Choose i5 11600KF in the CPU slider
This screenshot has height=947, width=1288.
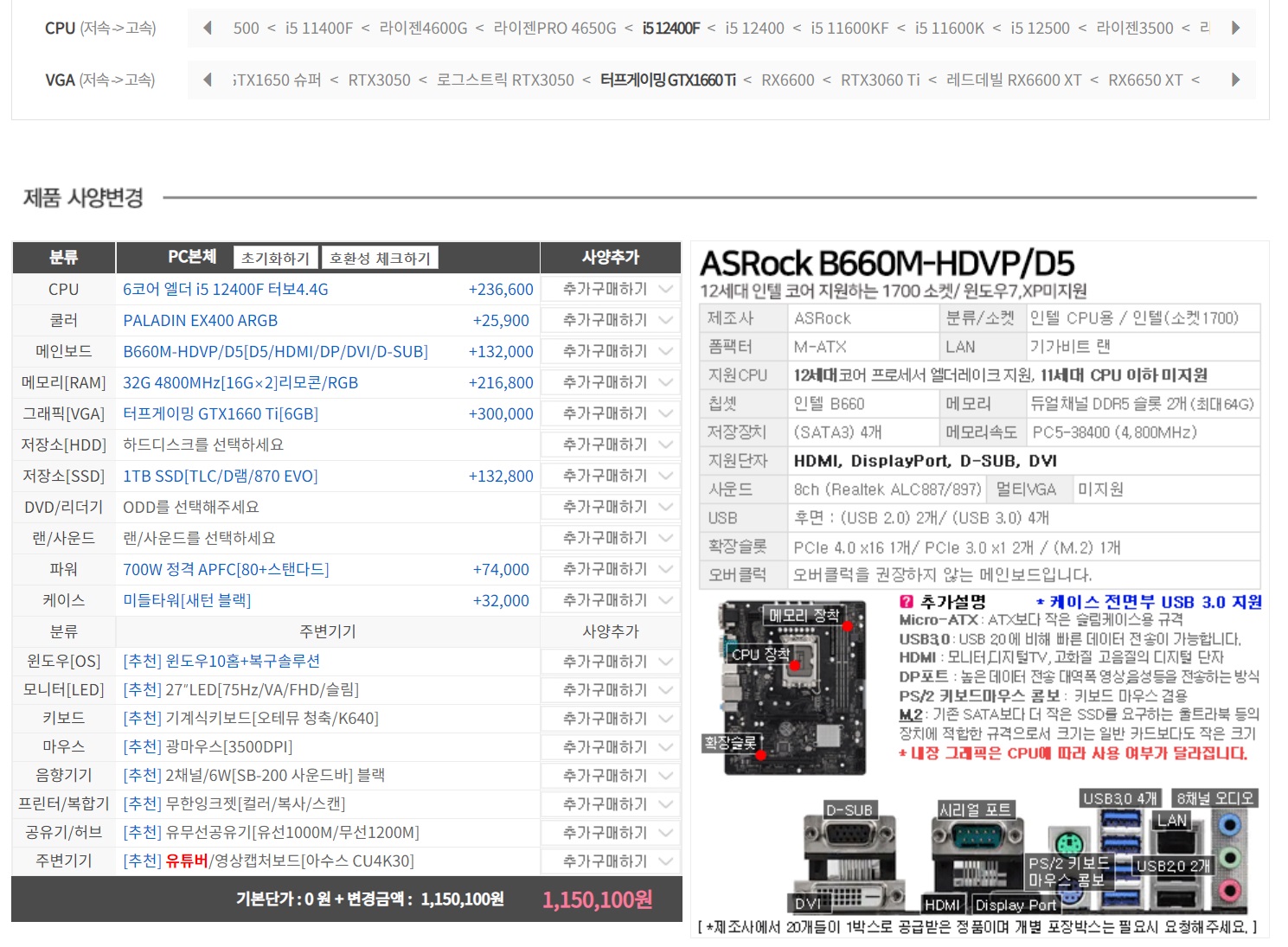pyautogui.click(x=849, y=28)
